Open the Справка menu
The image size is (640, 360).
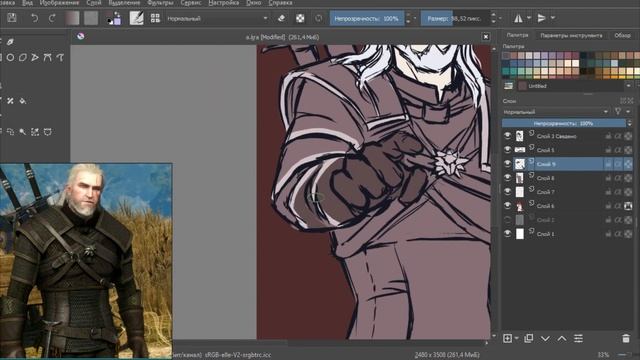pyautogui.click(x=280, y=3)
